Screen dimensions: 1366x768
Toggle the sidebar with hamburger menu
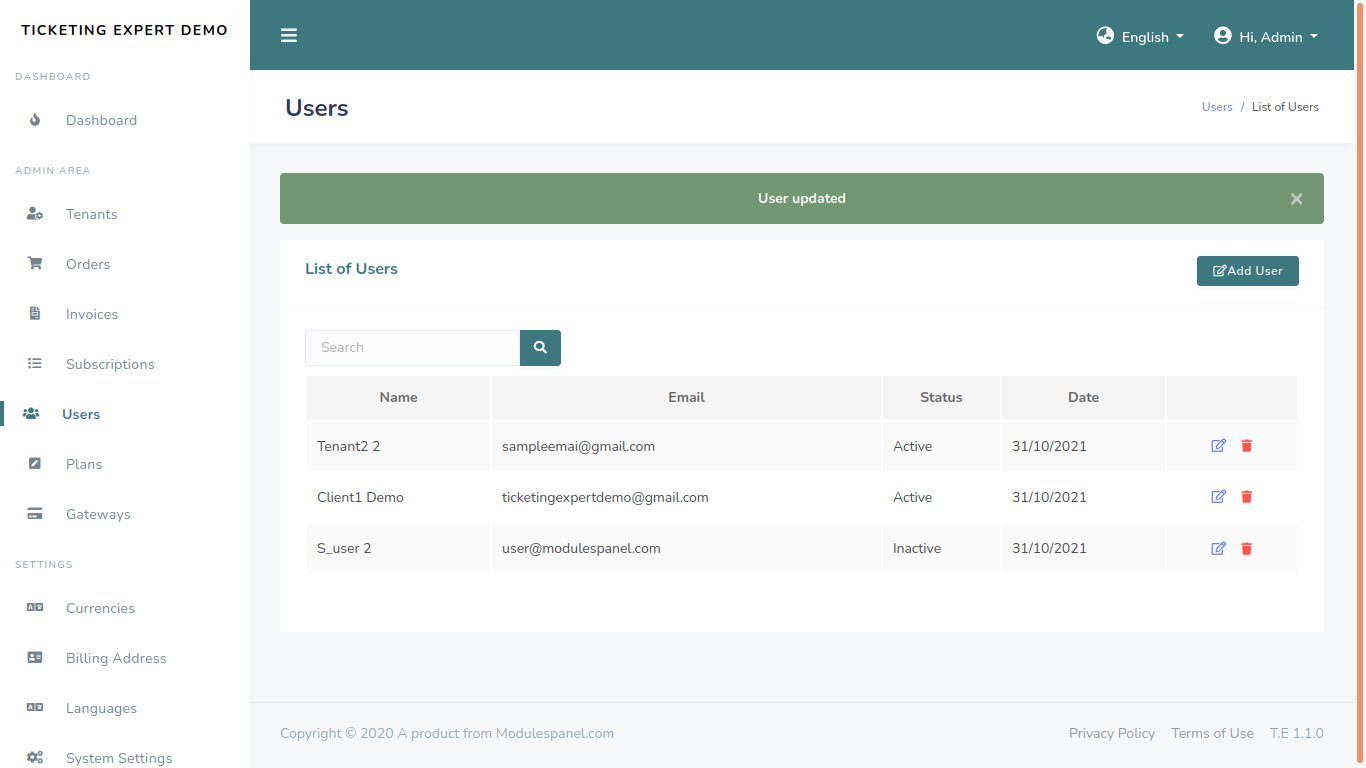[x=289, y=34]
